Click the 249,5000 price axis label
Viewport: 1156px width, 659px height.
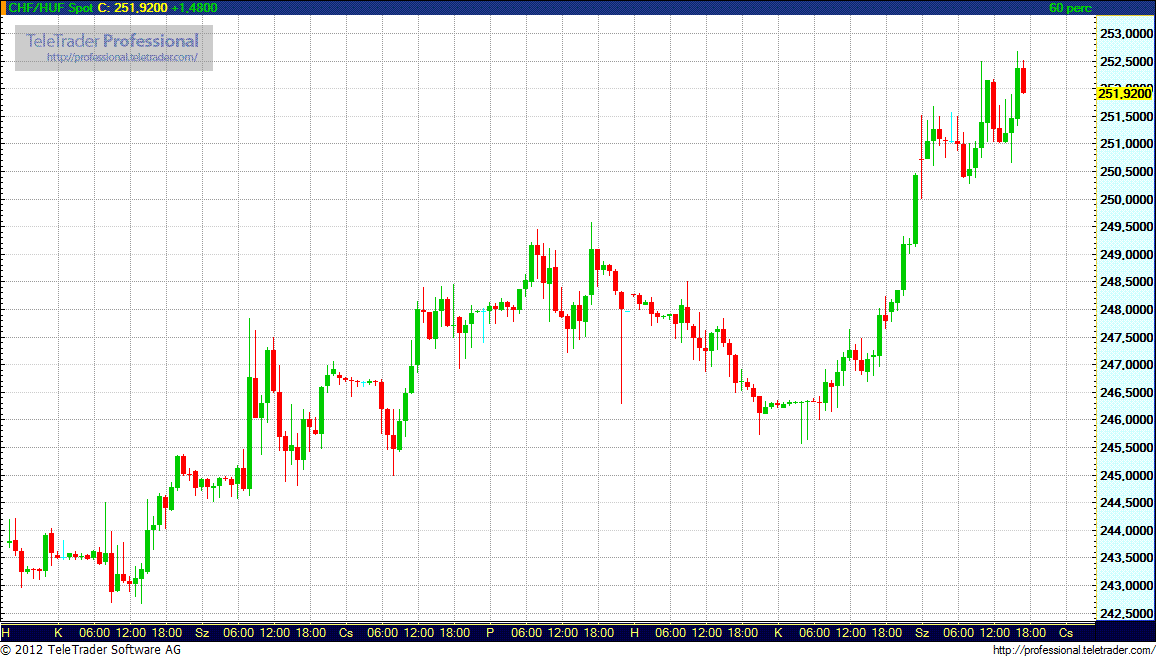click(1126, 227)
